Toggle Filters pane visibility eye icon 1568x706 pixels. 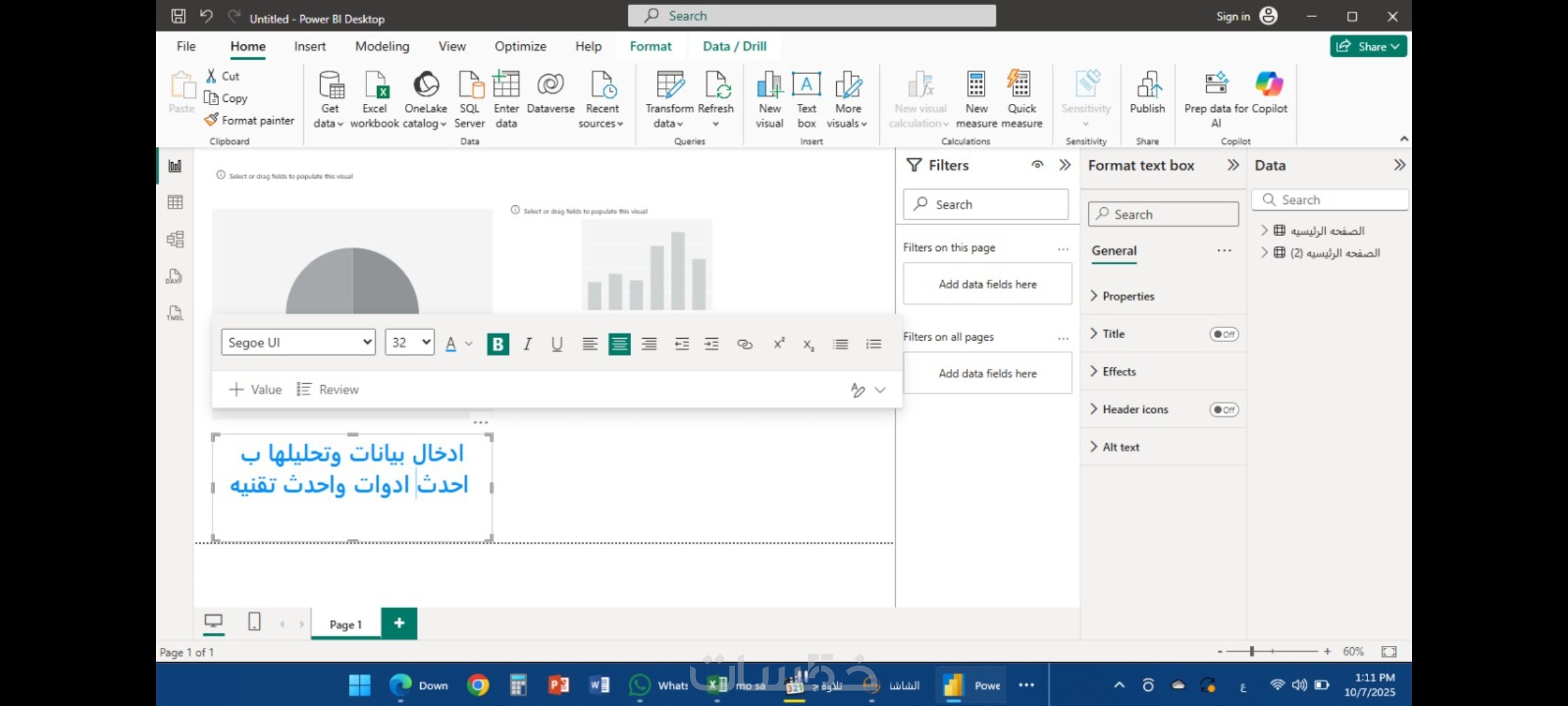tap(1037, 165)
